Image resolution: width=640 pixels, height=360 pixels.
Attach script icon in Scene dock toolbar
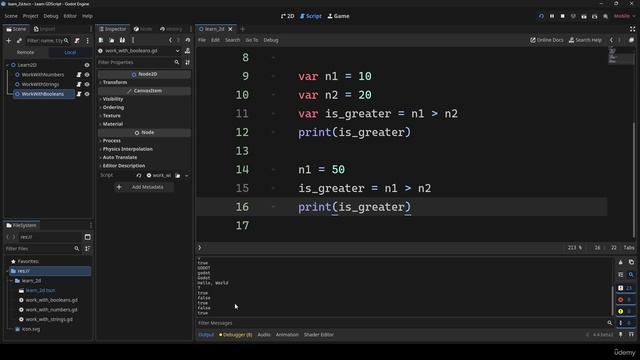point(77,40)
